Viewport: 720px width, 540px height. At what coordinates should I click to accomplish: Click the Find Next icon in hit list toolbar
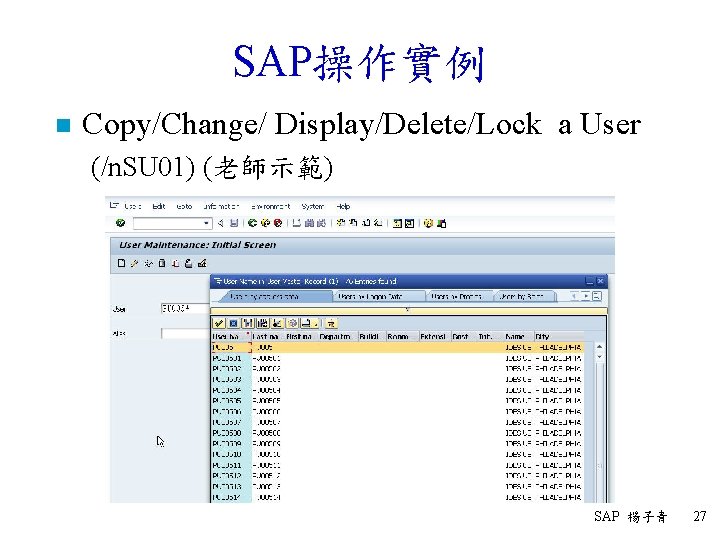tap(263, 323)
